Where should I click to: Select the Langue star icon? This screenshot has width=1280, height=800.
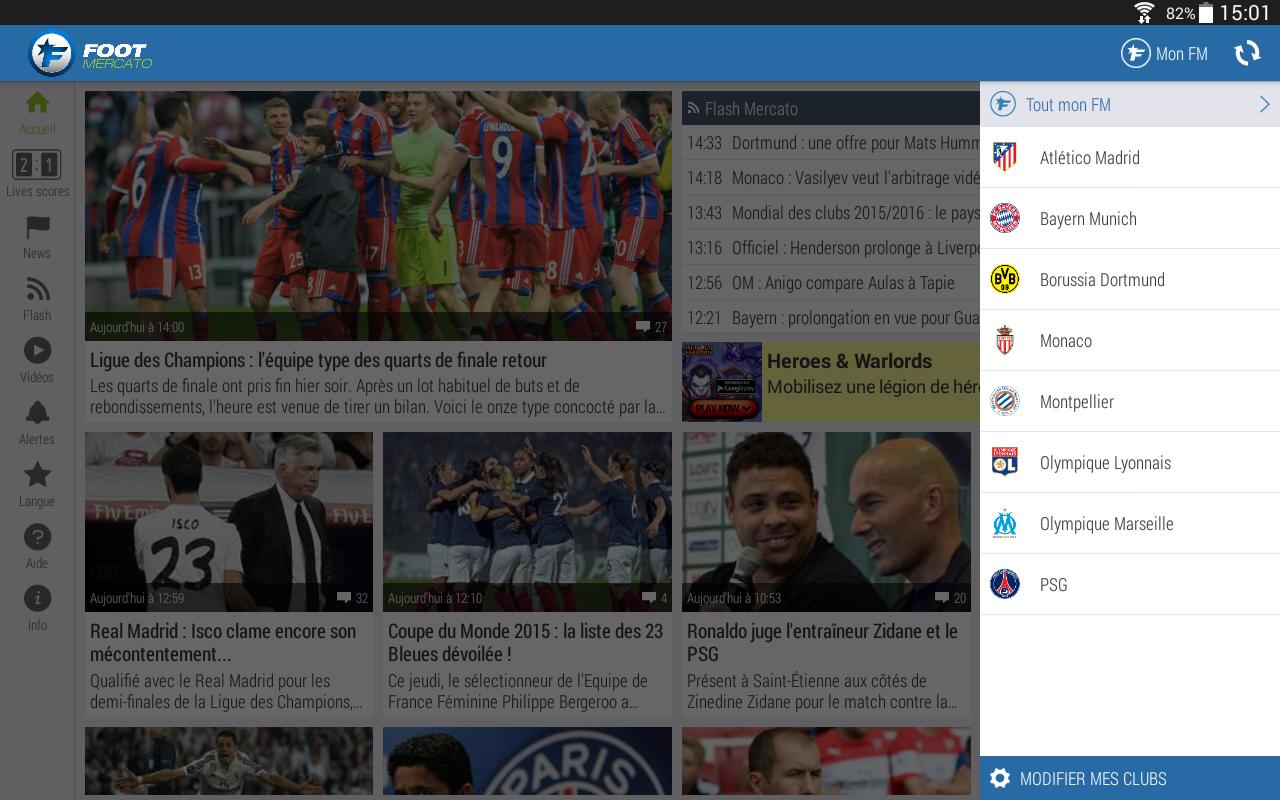pos(37,475)
